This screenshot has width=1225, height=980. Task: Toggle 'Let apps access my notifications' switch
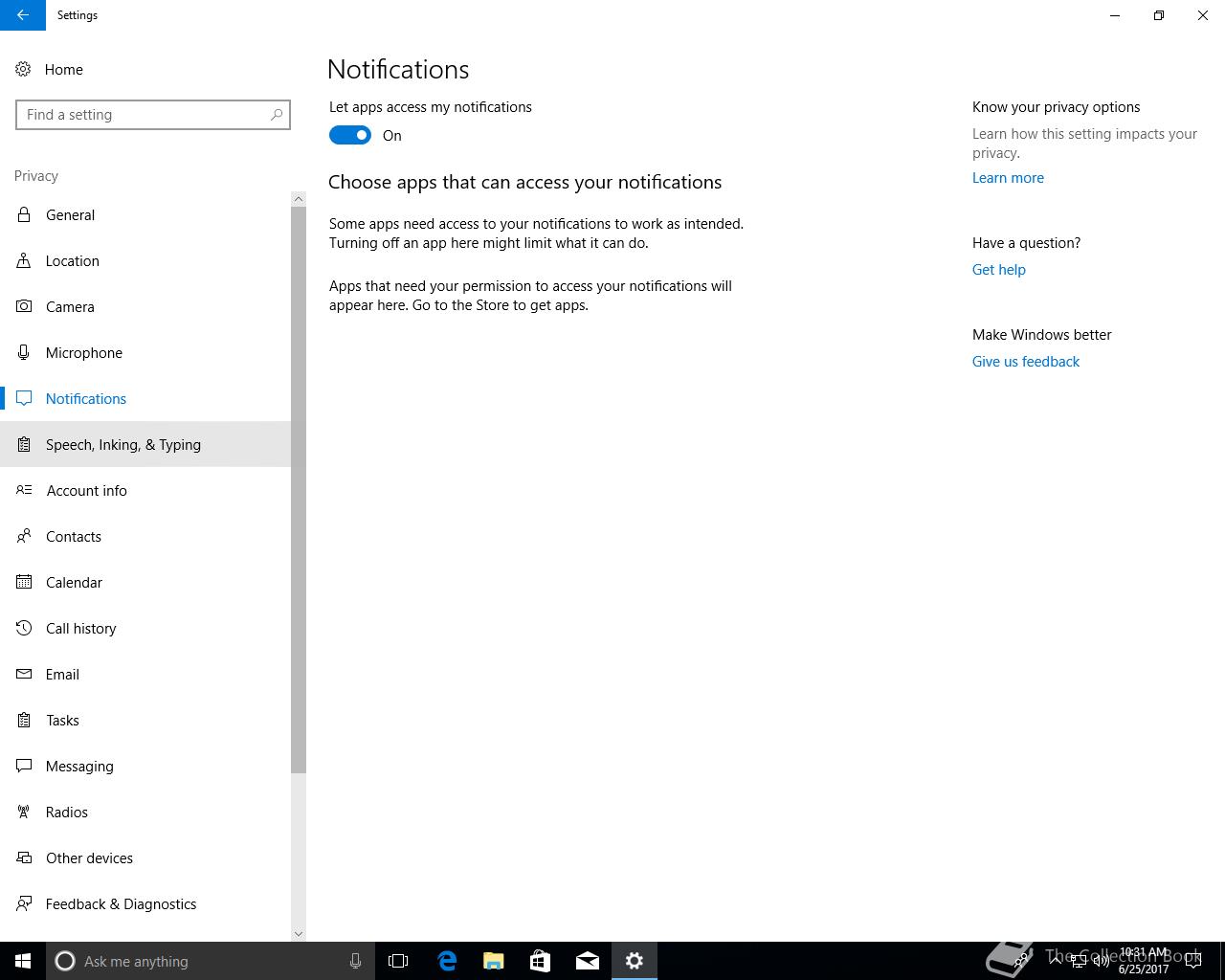(350, 135)
